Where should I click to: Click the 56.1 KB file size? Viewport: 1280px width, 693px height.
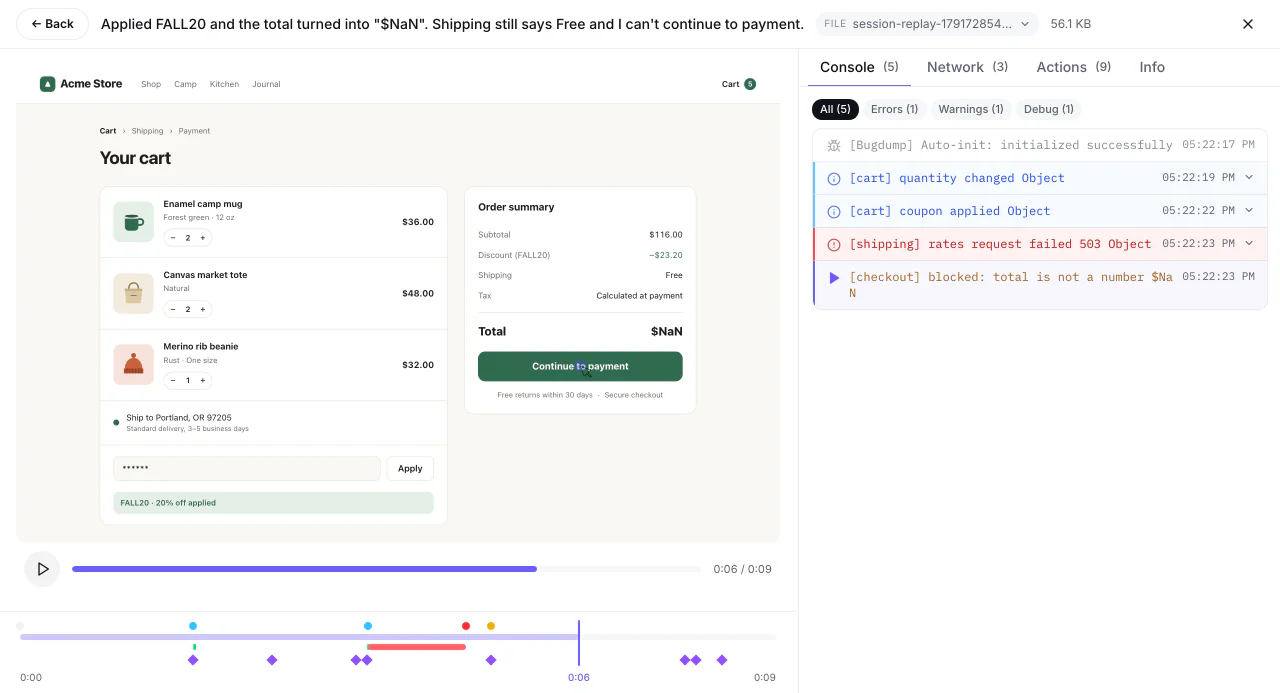tap(1071, 24)
